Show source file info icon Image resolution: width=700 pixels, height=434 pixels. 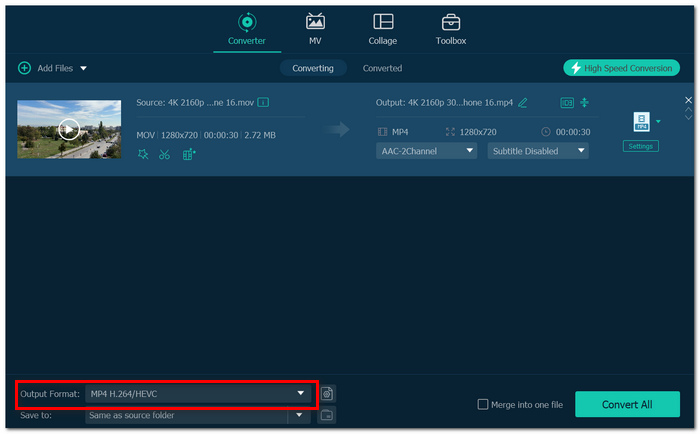(263, 103)
